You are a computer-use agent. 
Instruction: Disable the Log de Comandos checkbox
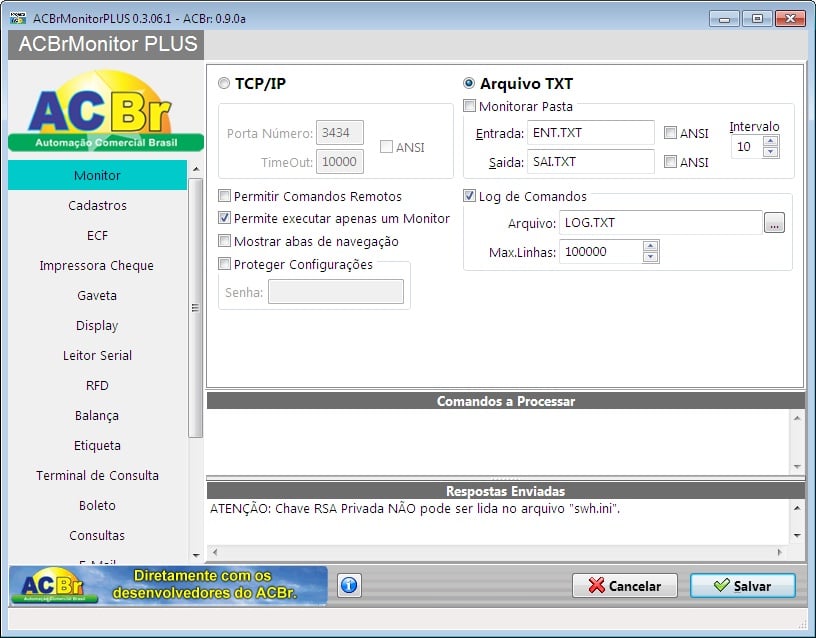coord(469,196)
